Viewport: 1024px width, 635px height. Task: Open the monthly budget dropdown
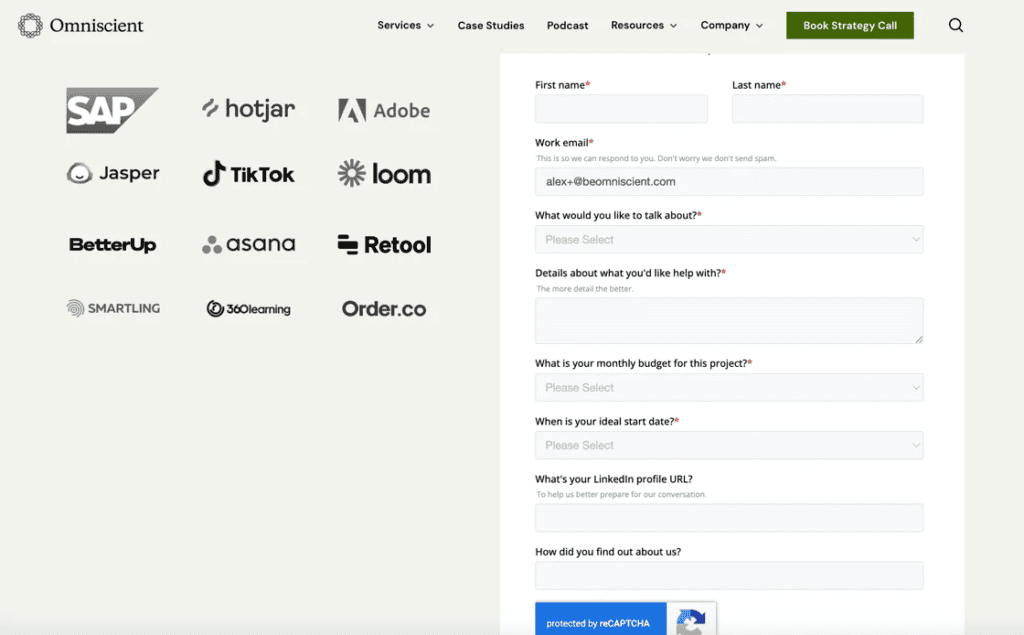[x=729, y=387]
